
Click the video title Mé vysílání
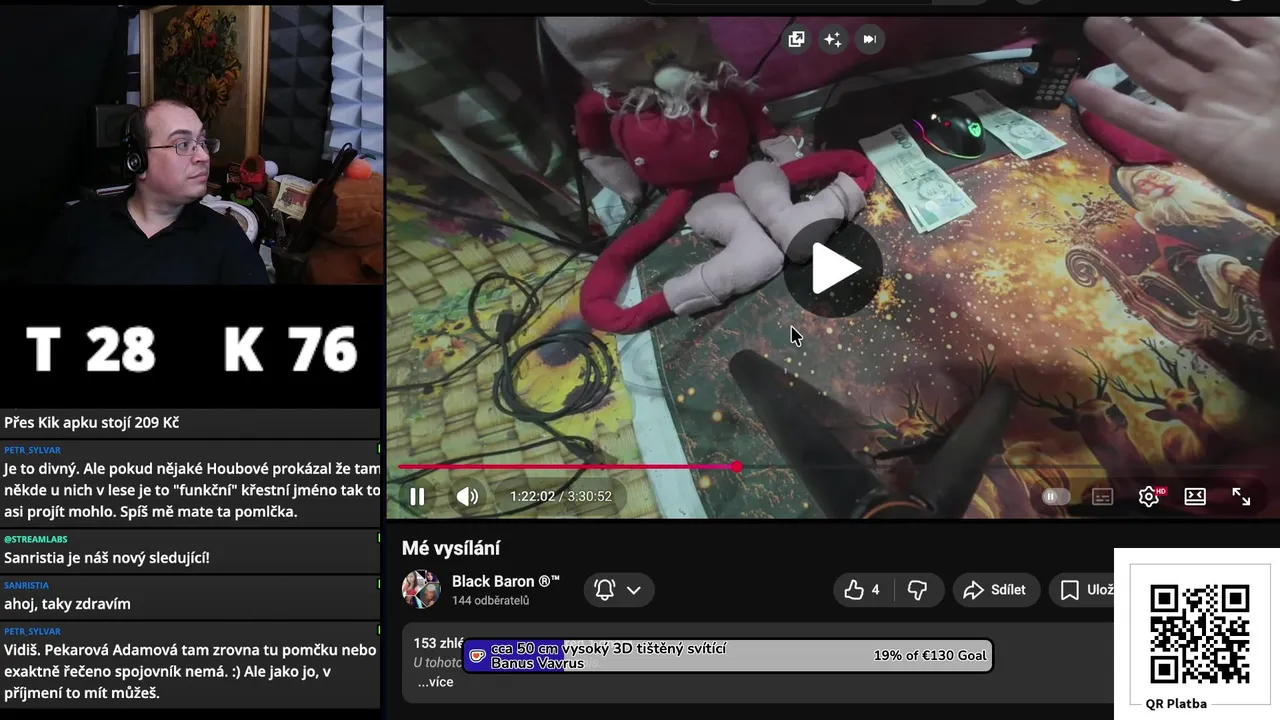pos(451,548)
